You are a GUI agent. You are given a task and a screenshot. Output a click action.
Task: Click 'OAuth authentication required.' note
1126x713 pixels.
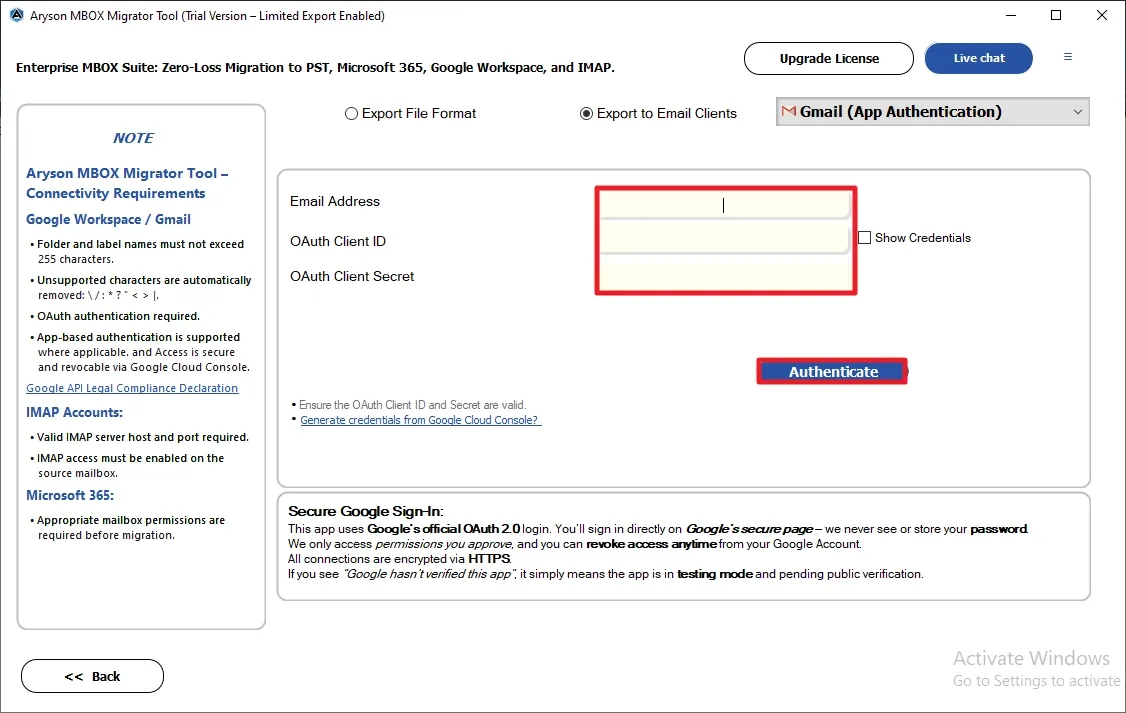pyautogui.click(x=118, y=316)
